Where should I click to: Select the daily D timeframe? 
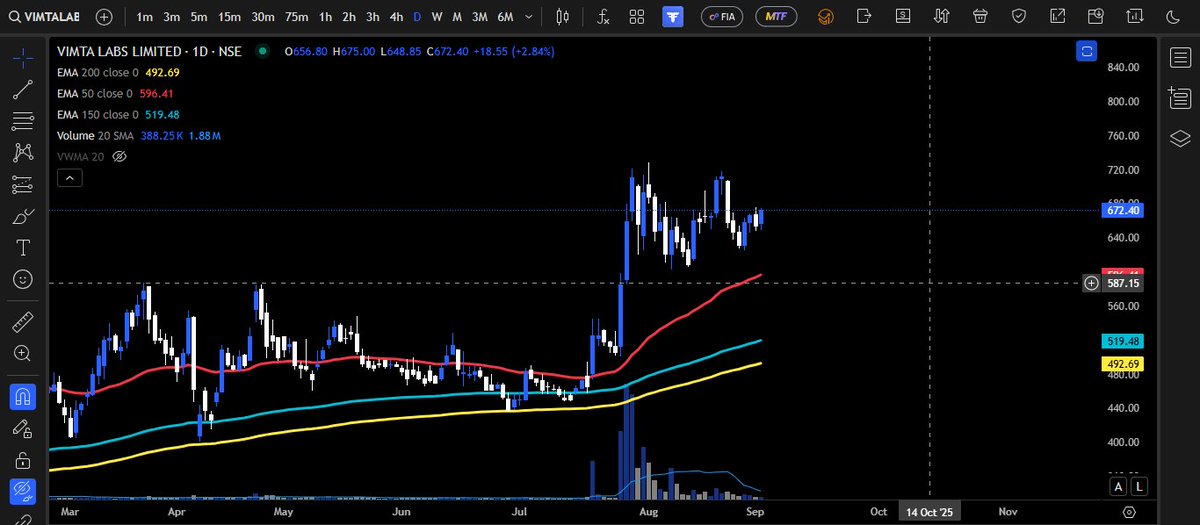pyautogui.click(x=417, y=17)
